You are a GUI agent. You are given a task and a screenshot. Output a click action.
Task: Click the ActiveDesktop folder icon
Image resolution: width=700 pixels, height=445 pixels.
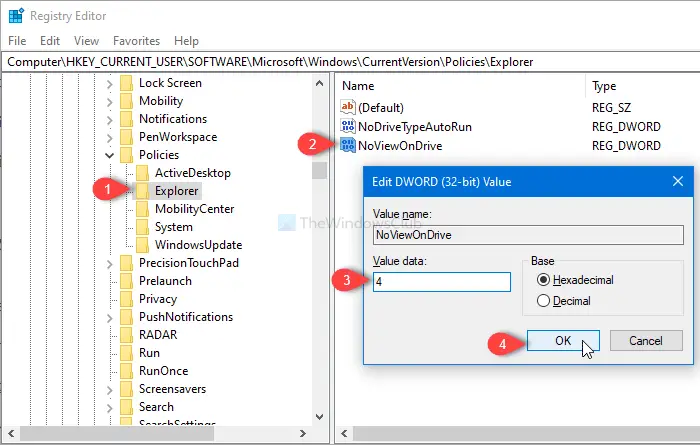[x=142, y=173]
